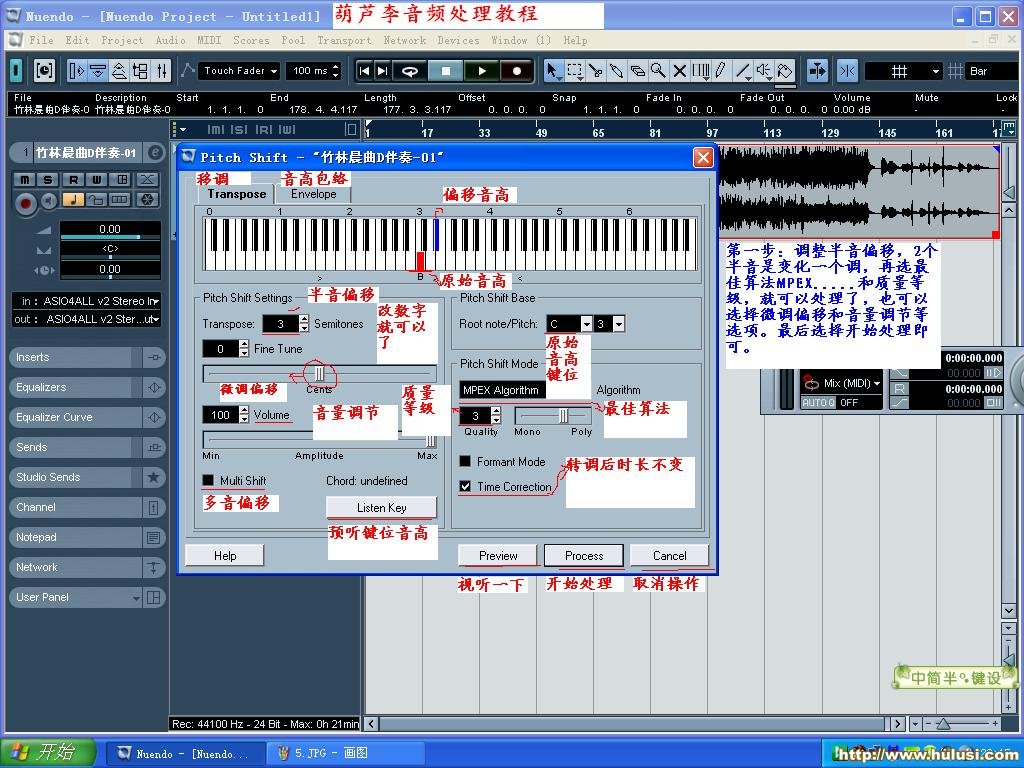The width and height of the screenshot is (1024, 768).
Task: Open the ASIO4ALL input routing dropdown
Action: (87, 301)
